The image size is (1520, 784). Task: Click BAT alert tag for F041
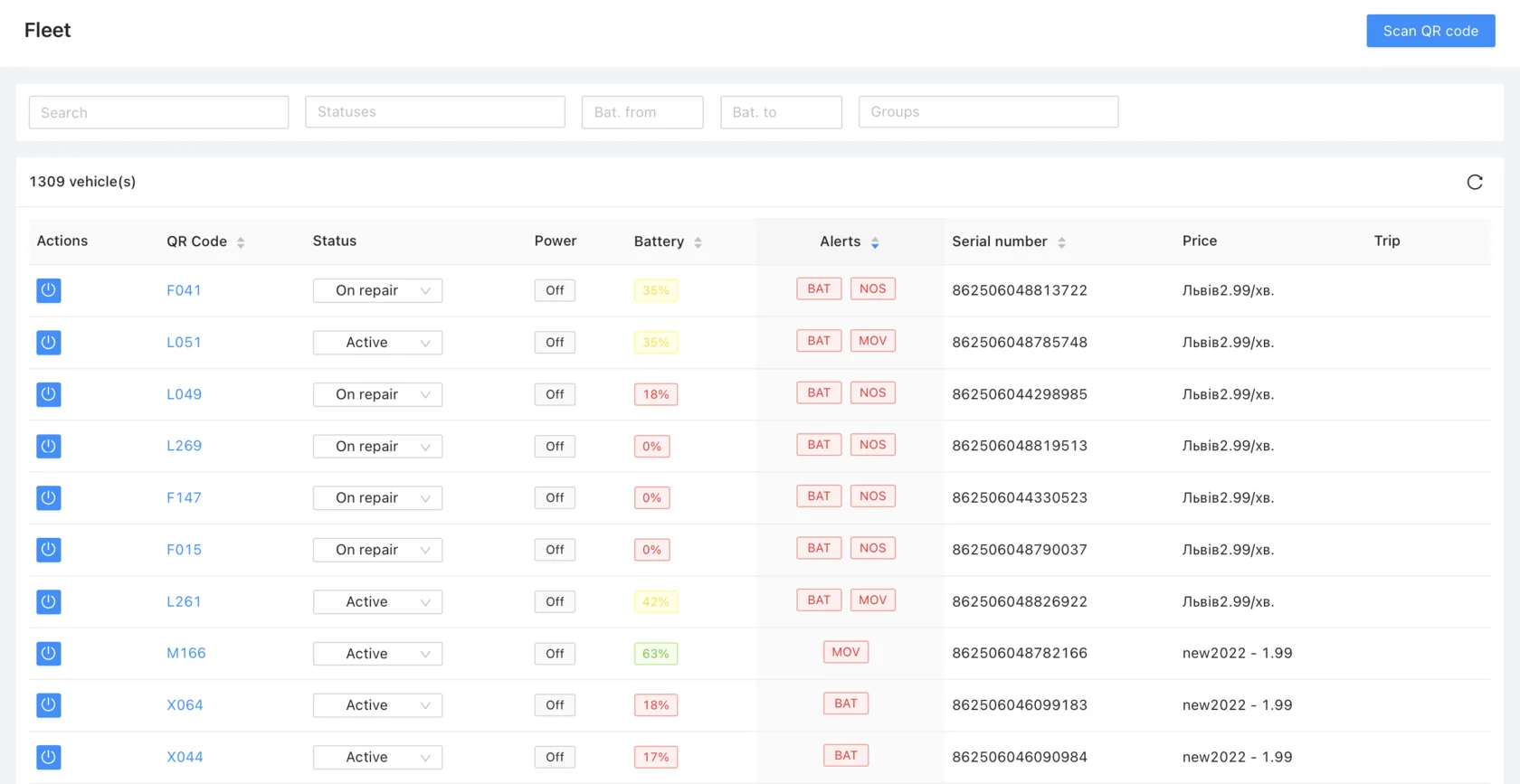click(819, 288)
